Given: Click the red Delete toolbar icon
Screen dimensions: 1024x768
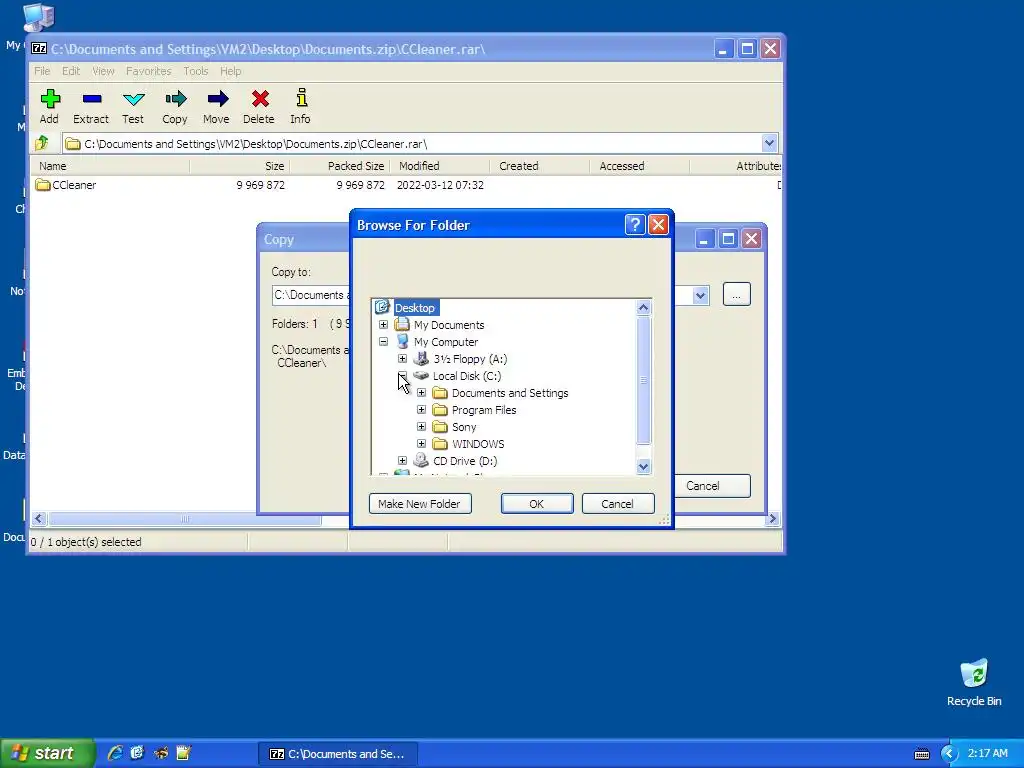Looking at the screenshot, I should [260, 99].
